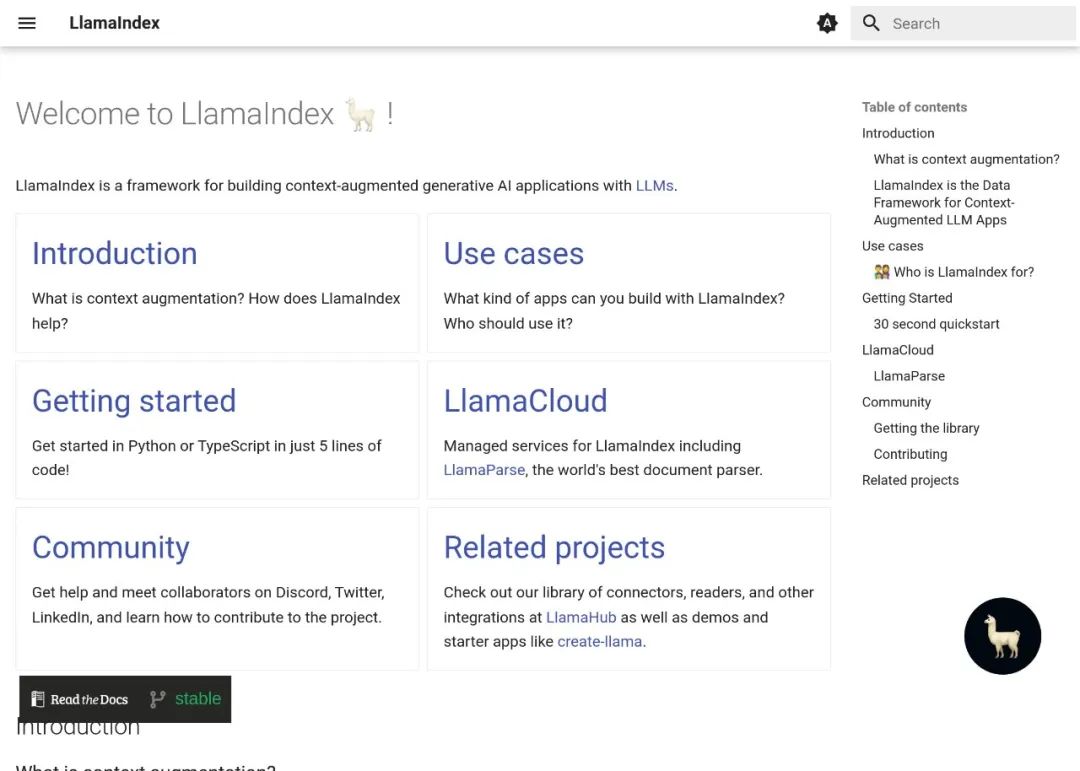Viewport: 1080px width, 771px height.
Task: Jump to Introduction in table of contents
Action: point(897,133)
